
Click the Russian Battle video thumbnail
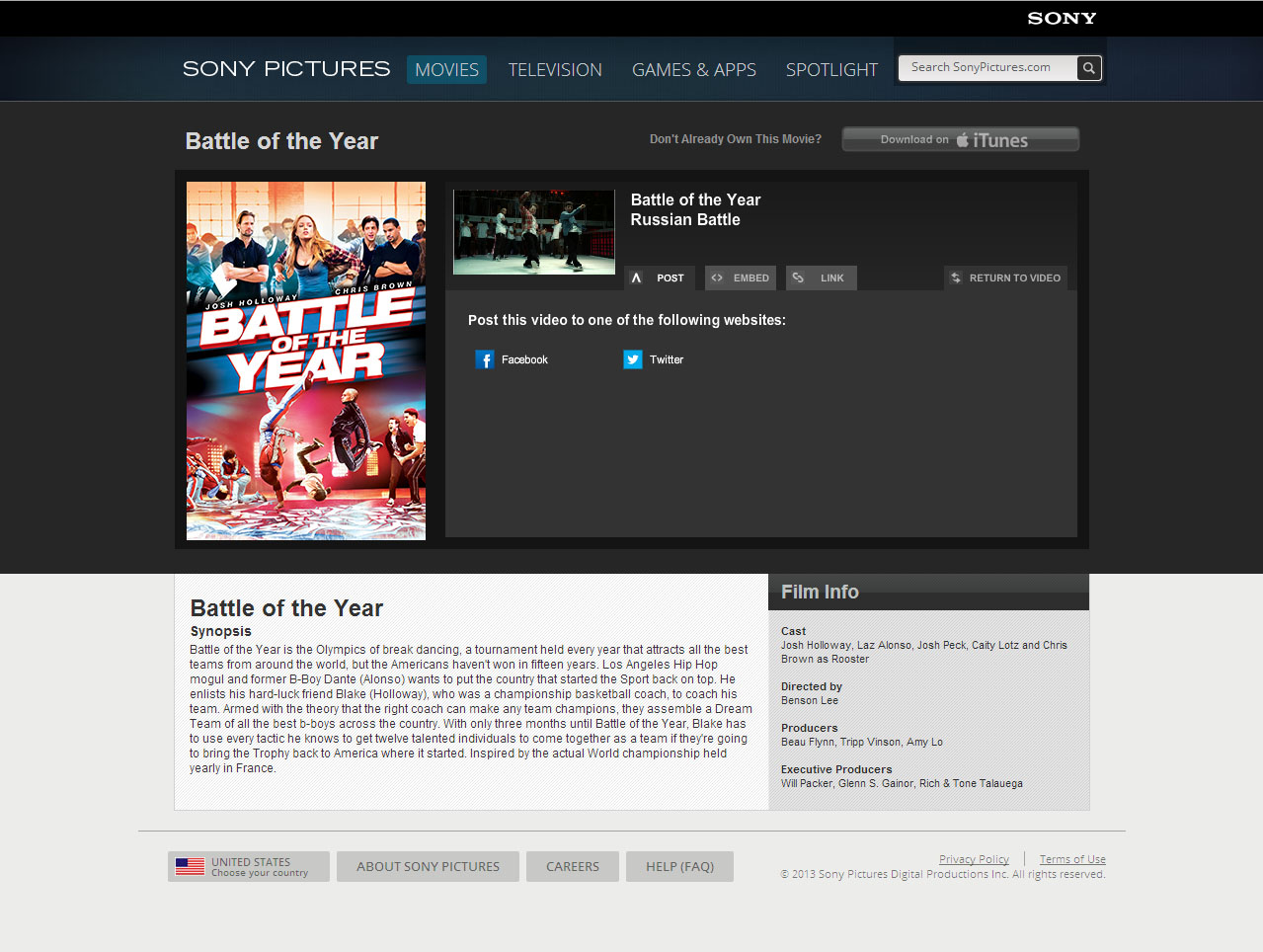point(534,232)
